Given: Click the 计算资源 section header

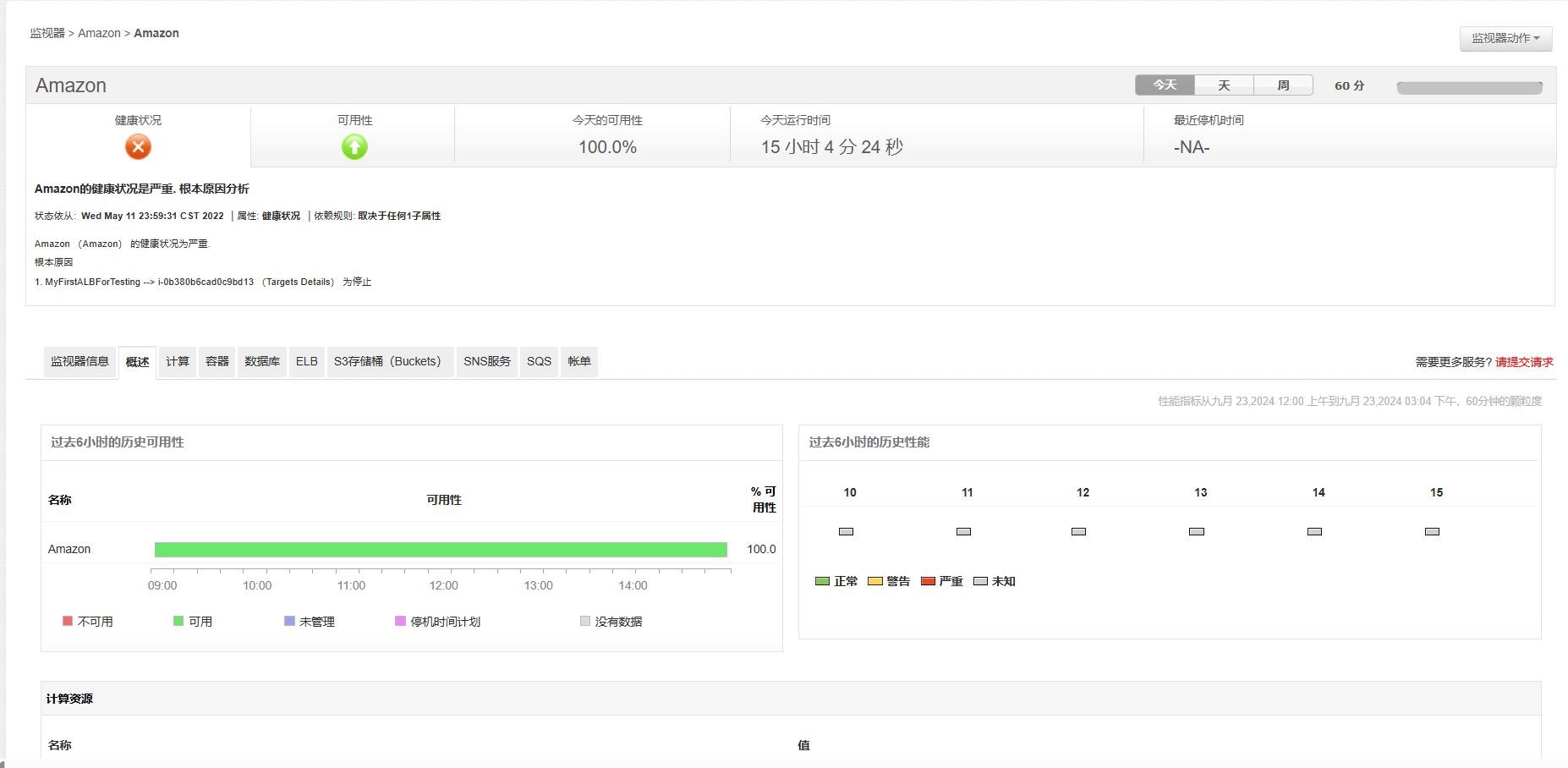Looking at the screenshot, I should 69,699.
